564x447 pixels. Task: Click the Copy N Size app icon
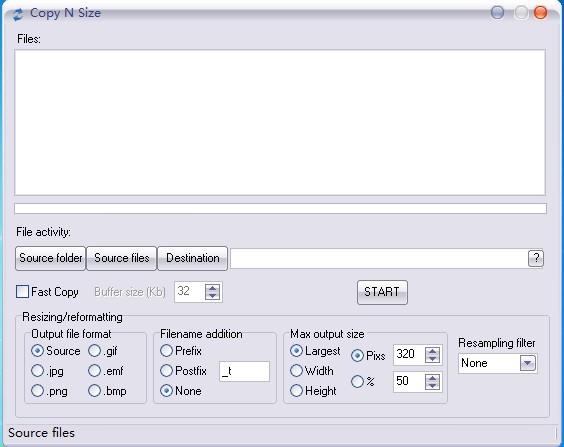tap(18, 14)
